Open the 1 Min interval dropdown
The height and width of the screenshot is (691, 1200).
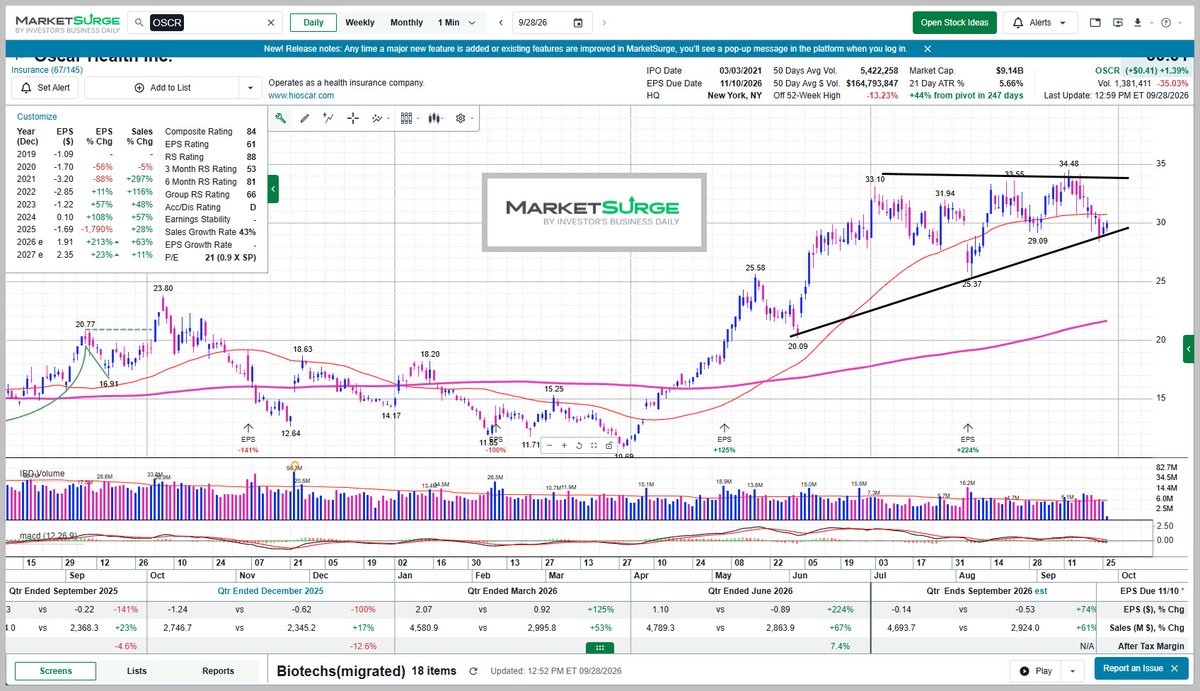pos(457,23)
